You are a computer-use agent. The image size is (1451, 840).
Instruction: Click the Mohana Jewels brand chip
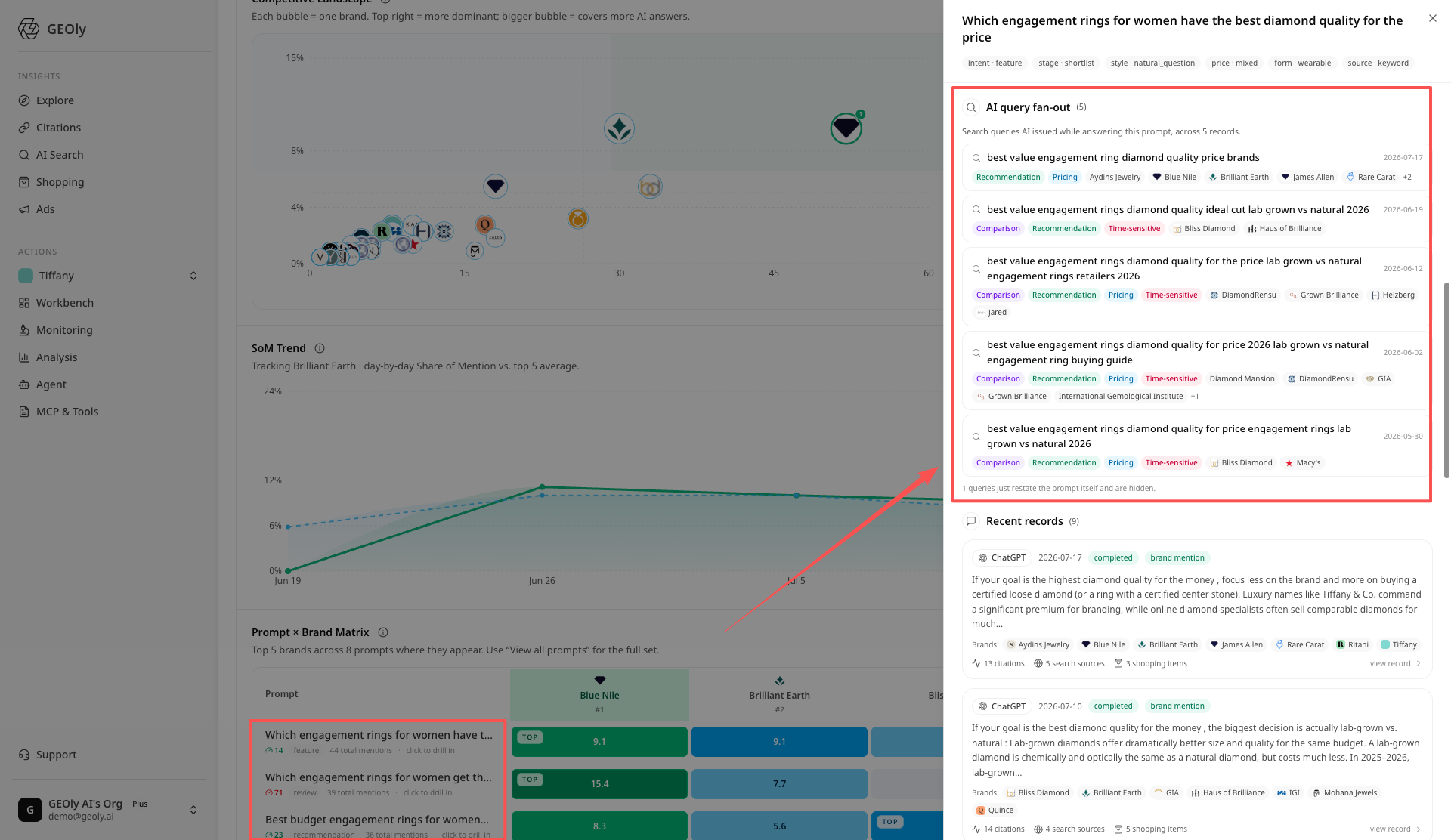pos(1345,793)
